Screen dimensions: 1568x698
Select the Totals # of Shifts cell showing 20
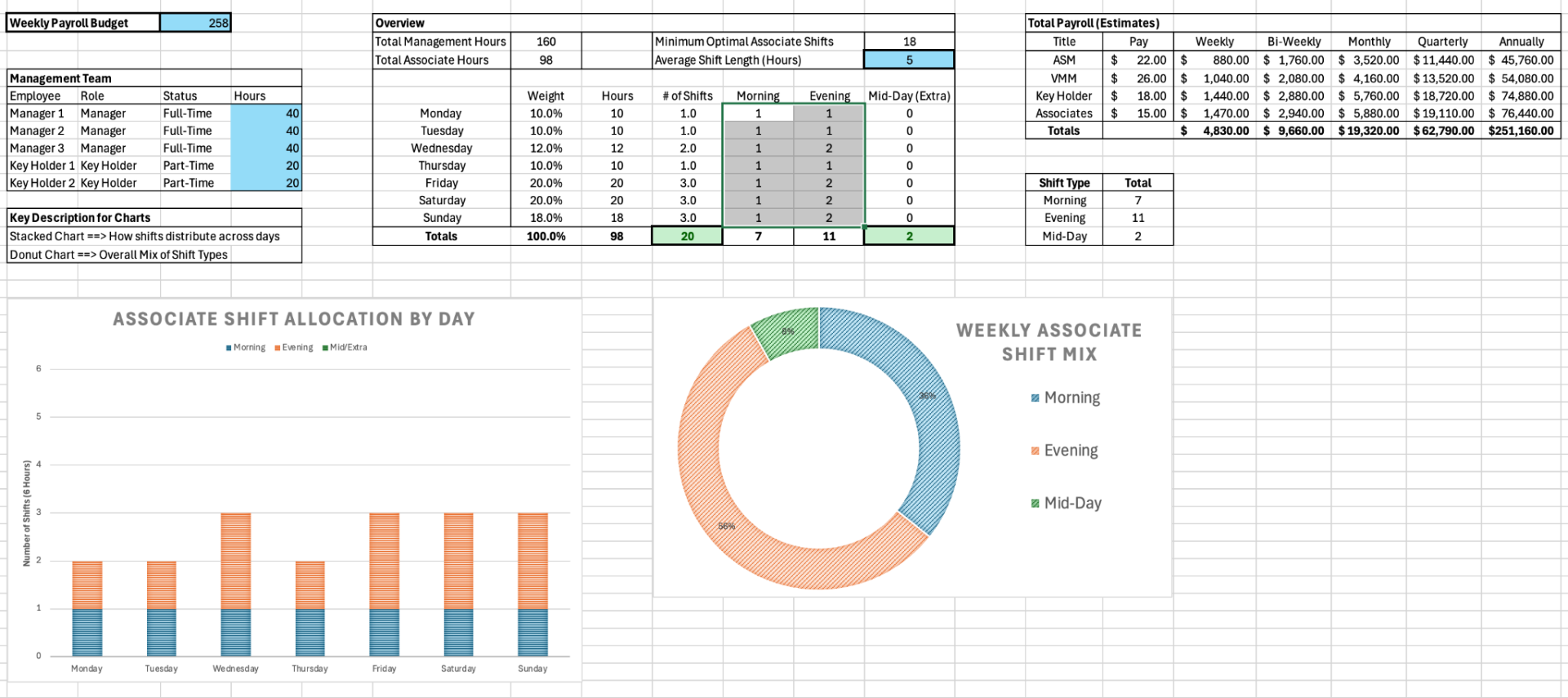687,236
